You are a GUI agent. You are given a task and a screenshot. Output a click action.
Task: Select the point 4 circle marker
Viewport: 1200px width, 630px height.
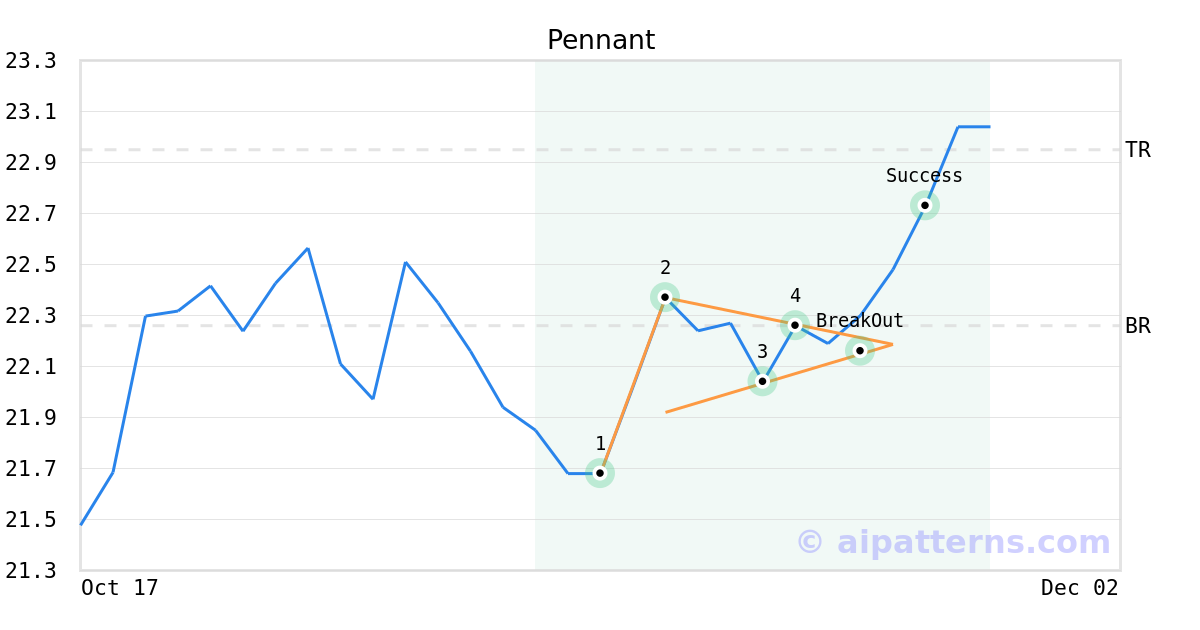(795, 324)
